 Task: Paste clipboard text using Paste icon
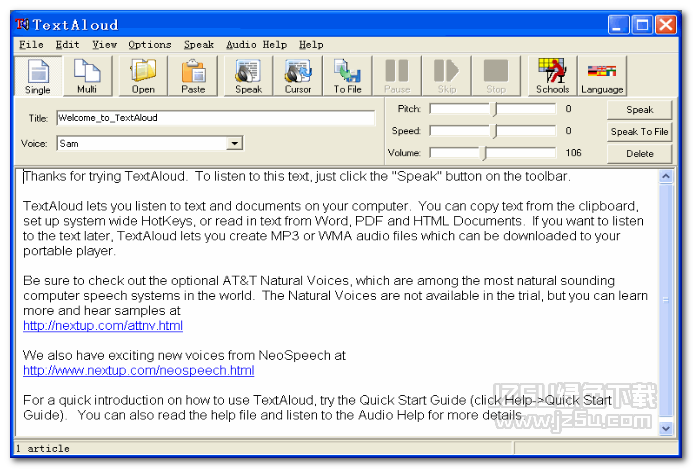(193, 76)
